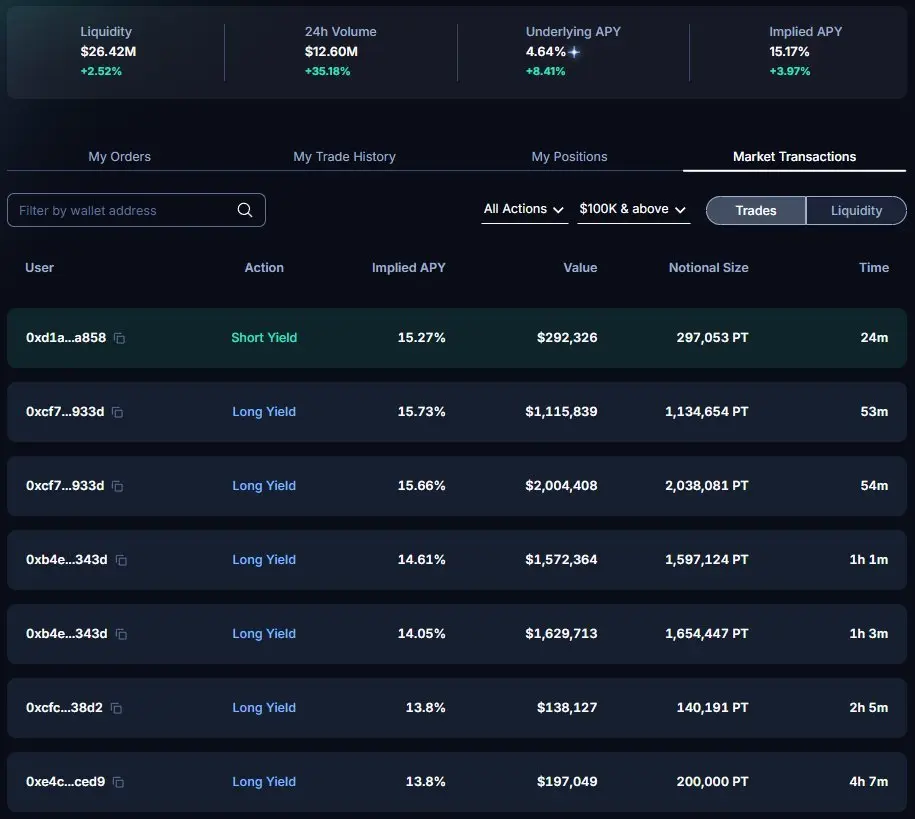Screen dimensions: 915x819
Task: Select the My Positions tab
Action: (x=569, y=156)
